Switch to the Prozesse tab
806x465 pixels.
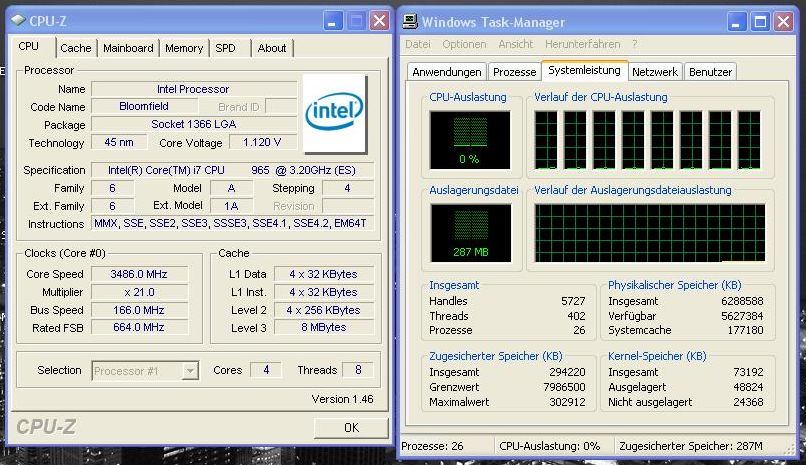[x=515, y=72]
